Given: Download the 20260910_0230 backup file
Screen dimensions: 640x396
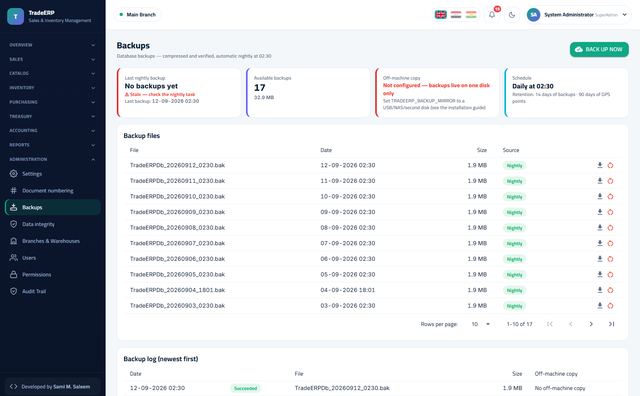Looking at the screenshot, I should tap(600, 196).
